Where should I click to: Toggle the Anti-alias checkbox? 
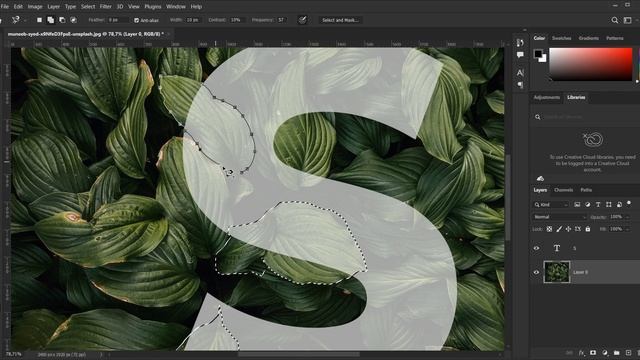pos(136,20)
